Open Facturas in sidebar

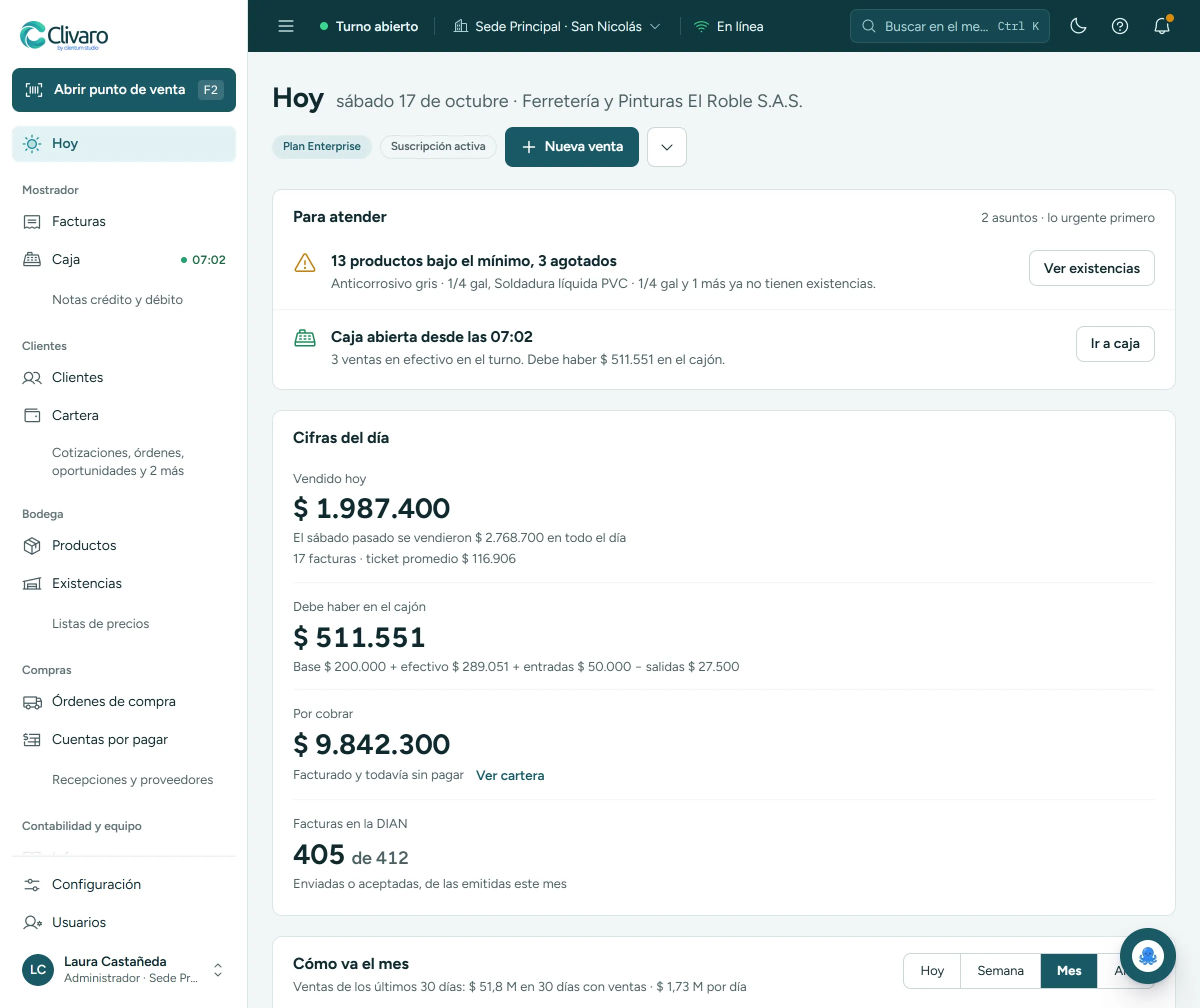tap(124, 221)
